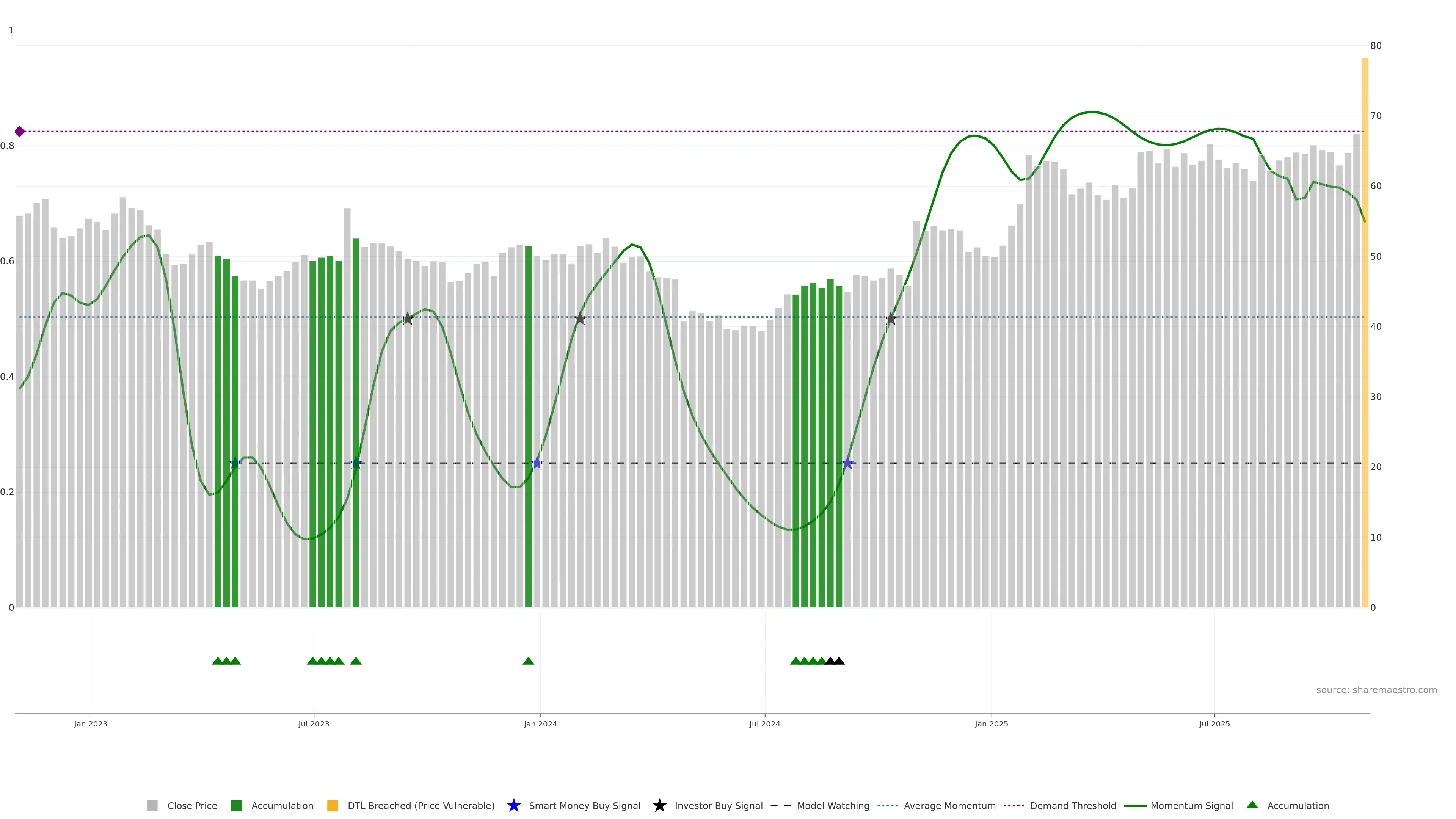1456x819 pixels.
Task: Click the blue star marker just before Jan 2024
Action: (537, 463)
